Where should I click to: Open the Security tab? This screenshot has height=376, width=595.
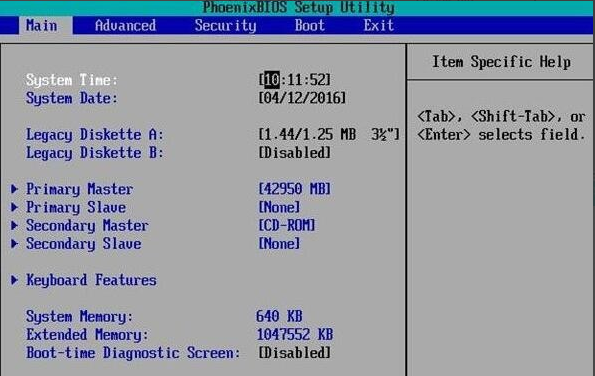pyautogui.click(x=225, y=26)
